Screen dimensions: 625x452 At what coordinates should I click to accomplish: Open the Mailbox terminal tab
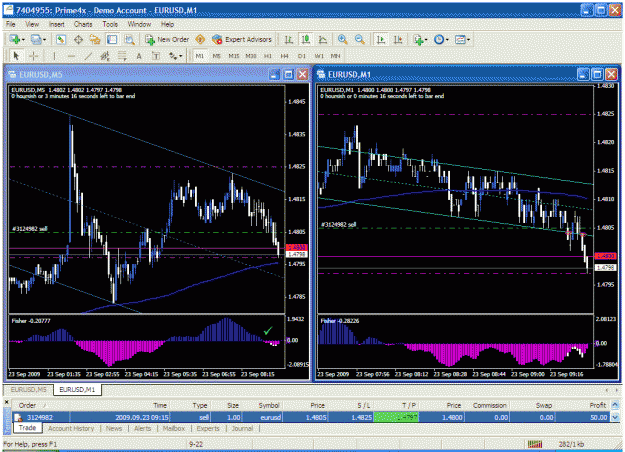[174, 428]
